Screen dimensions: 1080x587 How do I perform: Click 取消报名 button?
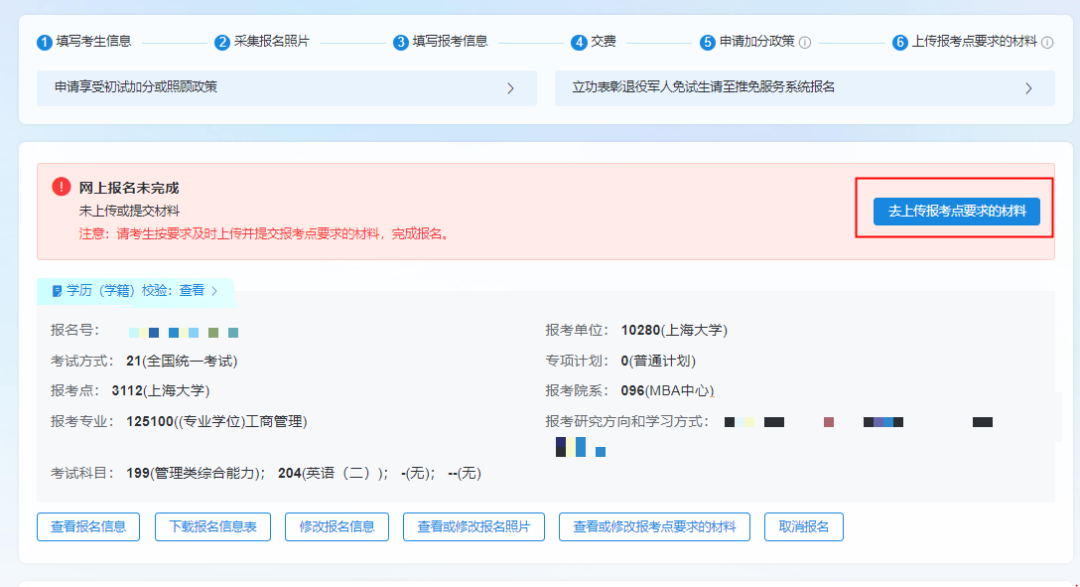(804, 527)
